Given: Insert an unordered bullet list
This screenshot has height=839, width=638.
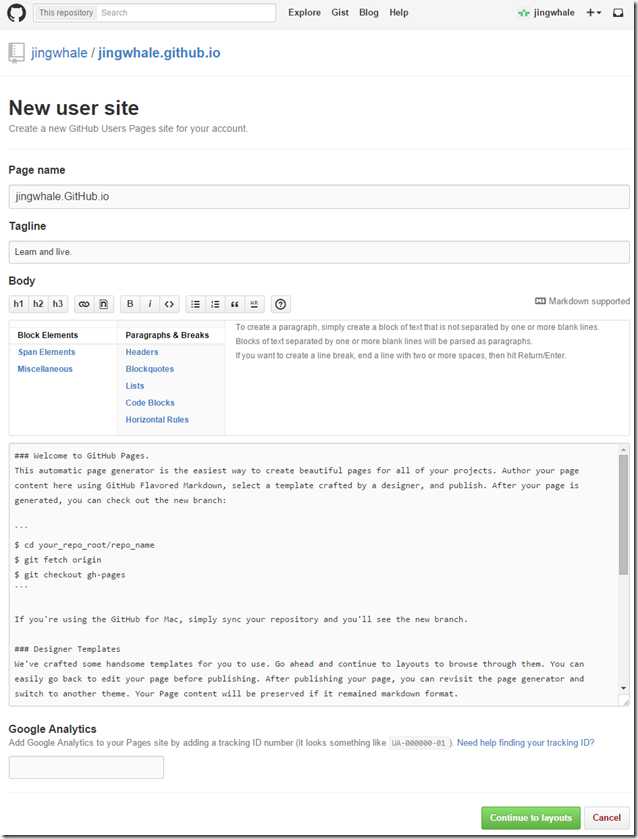Looking at the screenshot, I should point(195,304).
